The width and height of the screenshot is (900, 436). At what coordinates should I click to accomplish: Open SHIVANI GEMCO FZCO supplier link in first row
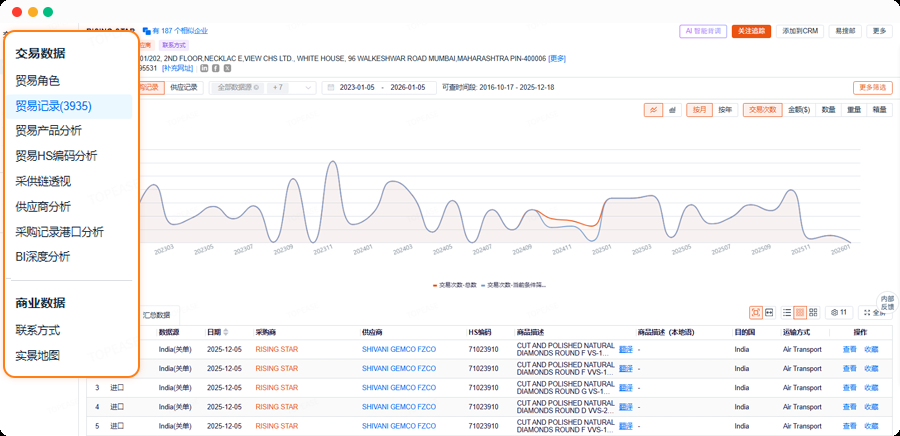coord(399,349)
